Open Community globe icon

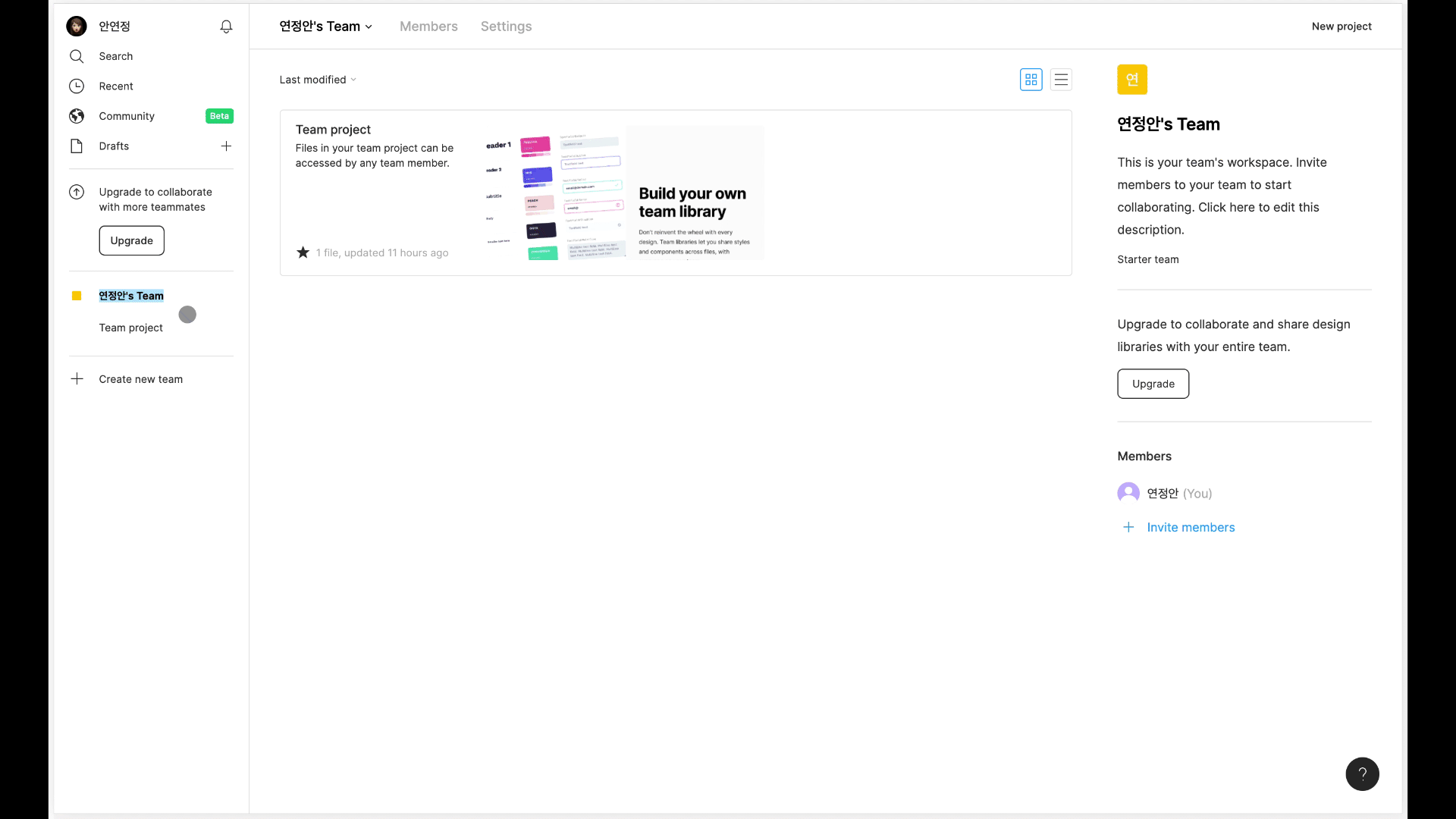point(77,116)
